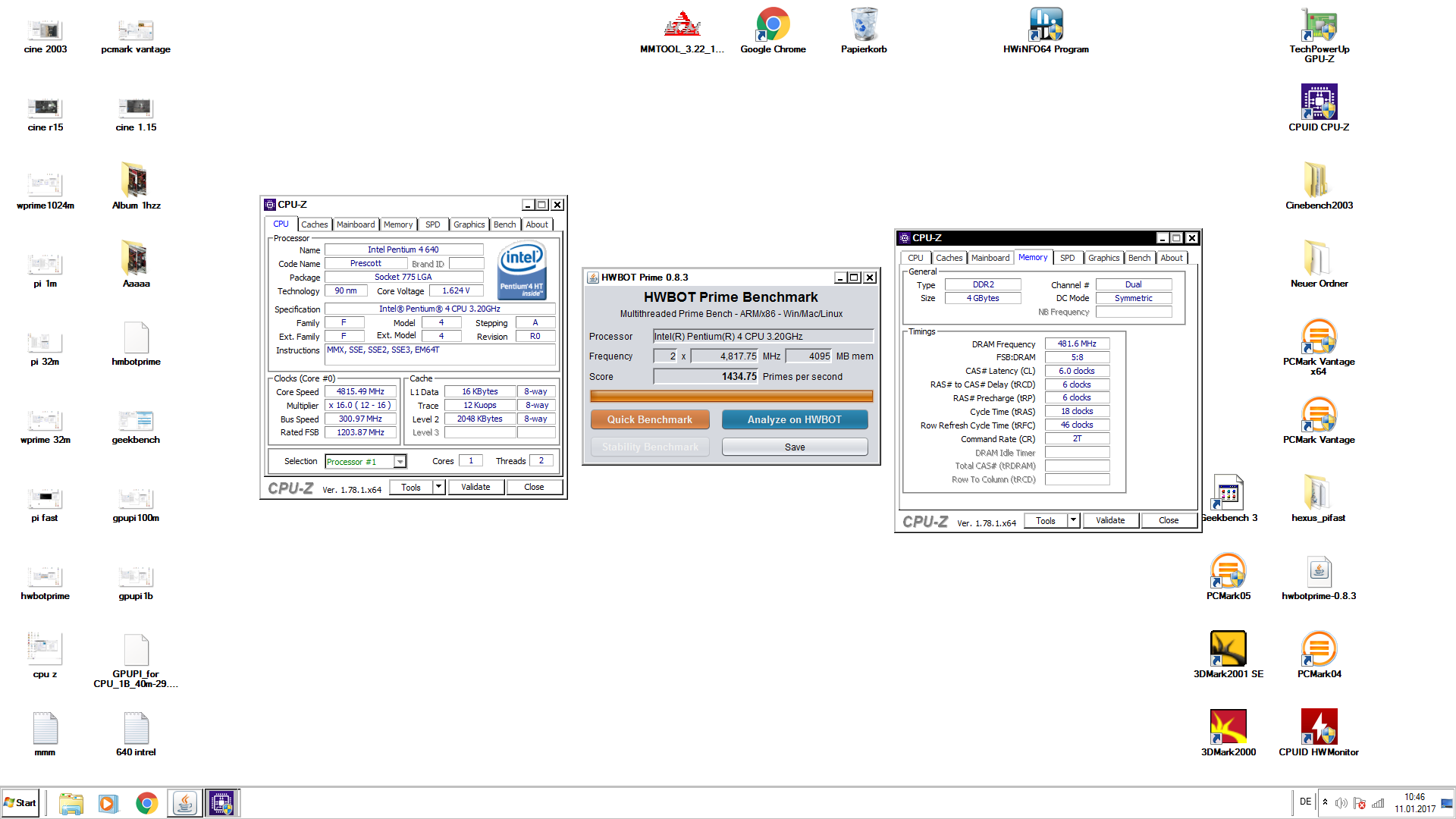
Task: Open the Papierkorb recycle bin
Action: 864,32
